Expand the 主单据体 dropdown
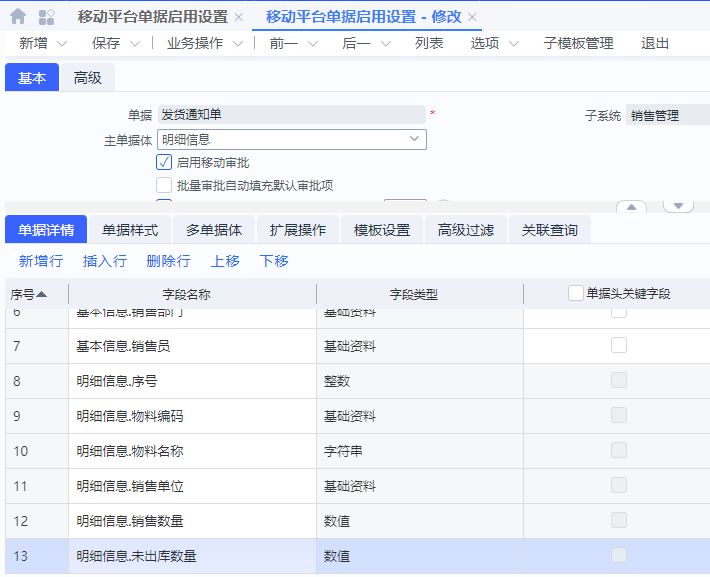710x577 pixels. click(414, 139)
